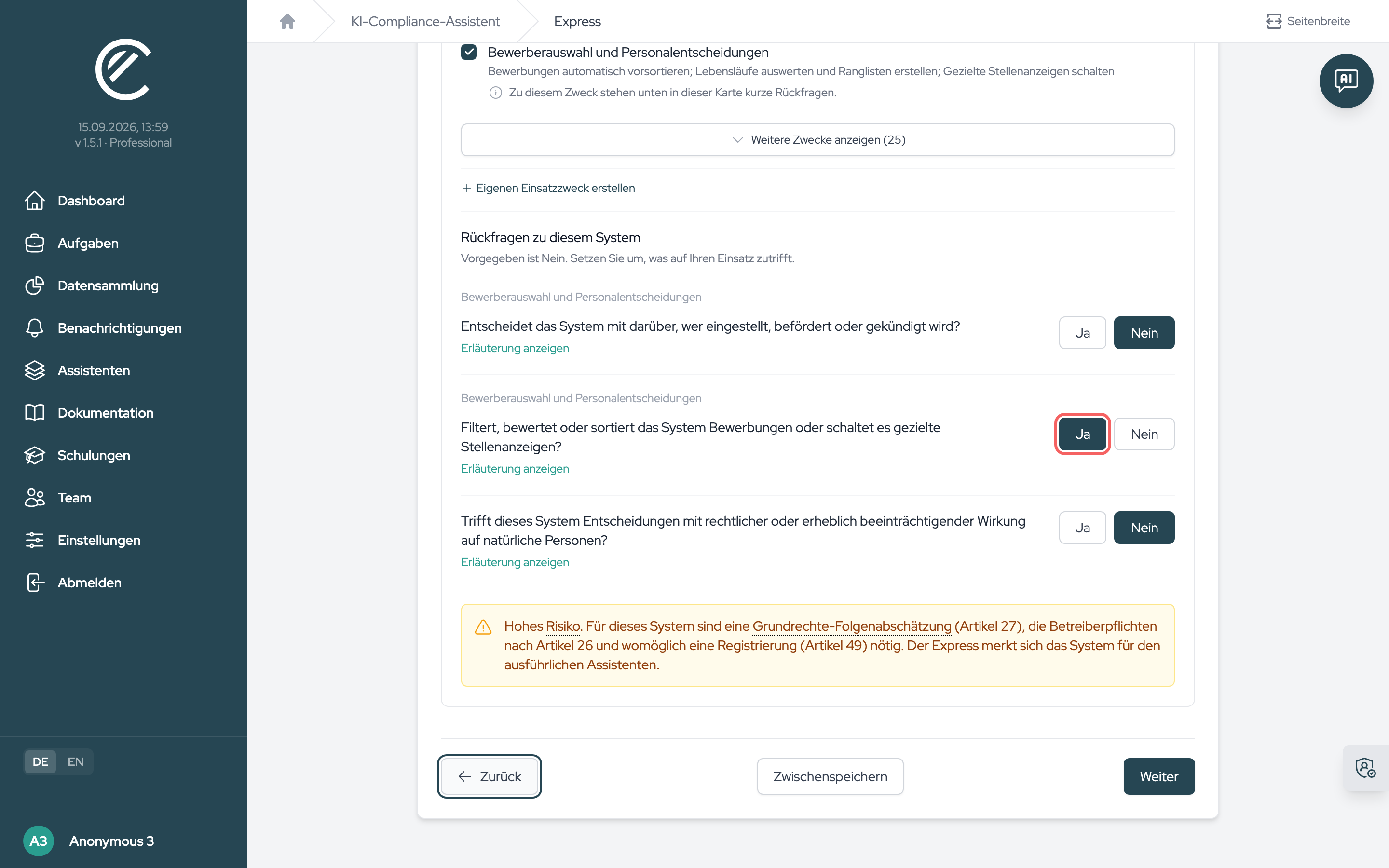Switch language to EN

tap(75, 762)
